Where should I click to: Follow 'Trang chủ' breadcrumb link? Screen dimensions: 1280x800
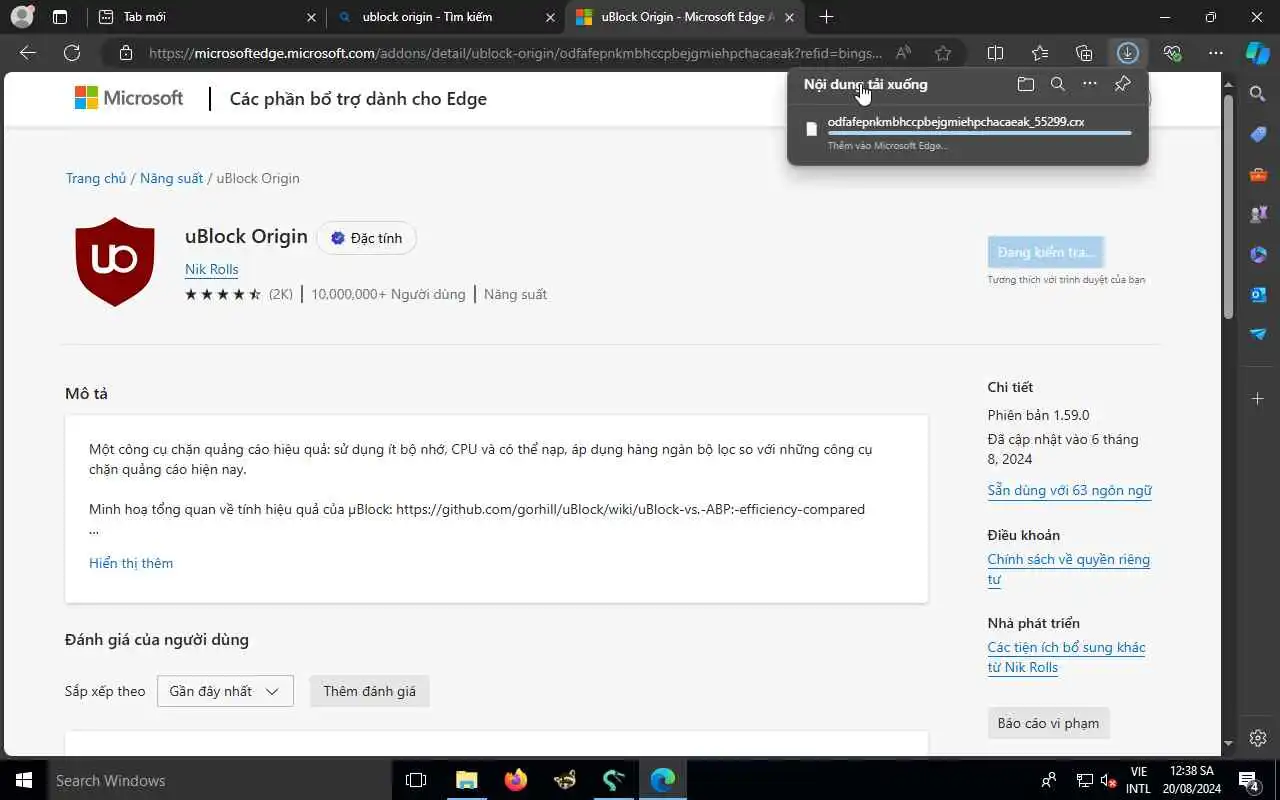click(96, 178)
